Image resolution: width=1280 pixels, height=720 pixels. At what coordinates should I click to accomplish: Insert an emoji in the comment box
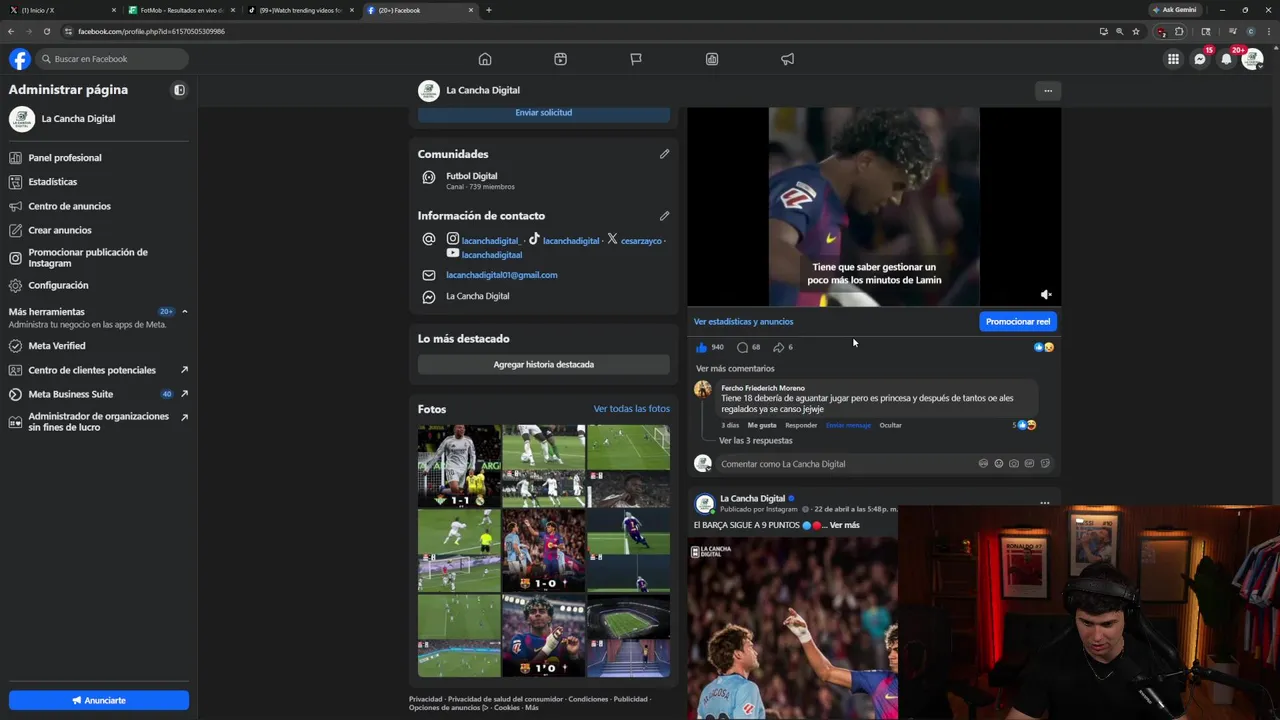tap(999, 464)
